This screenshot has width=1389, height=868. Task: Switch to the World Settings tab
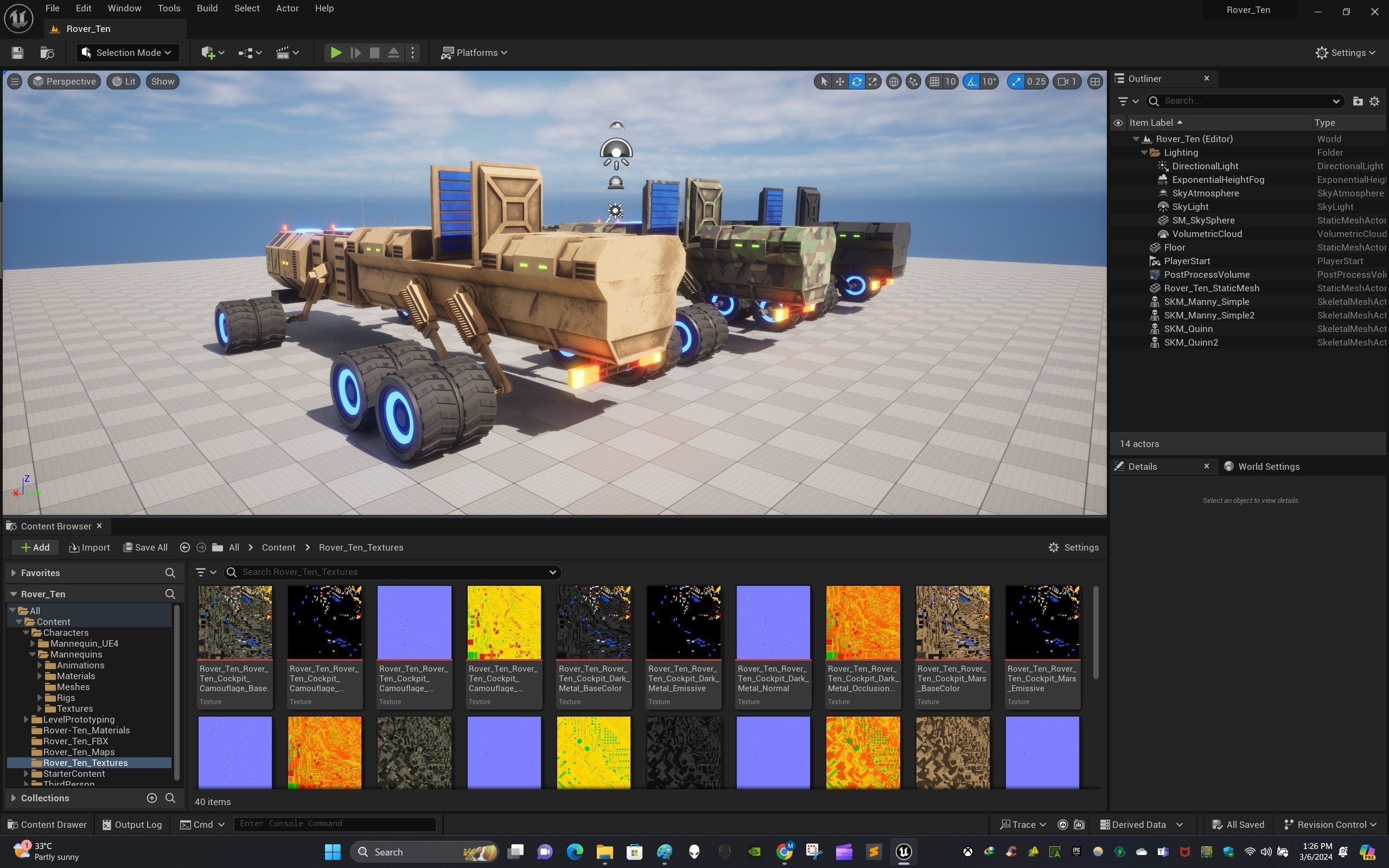pos(1261,467)
